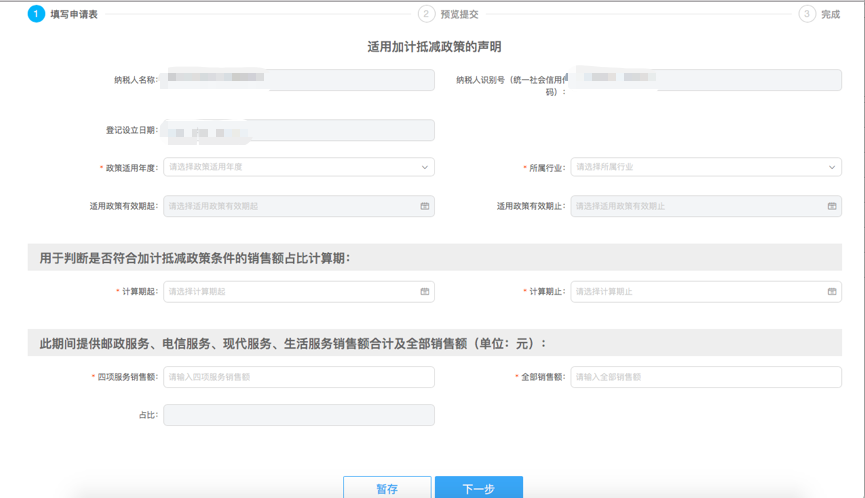
Task: Click step 3 circle 完成
Action: [807, 14]
